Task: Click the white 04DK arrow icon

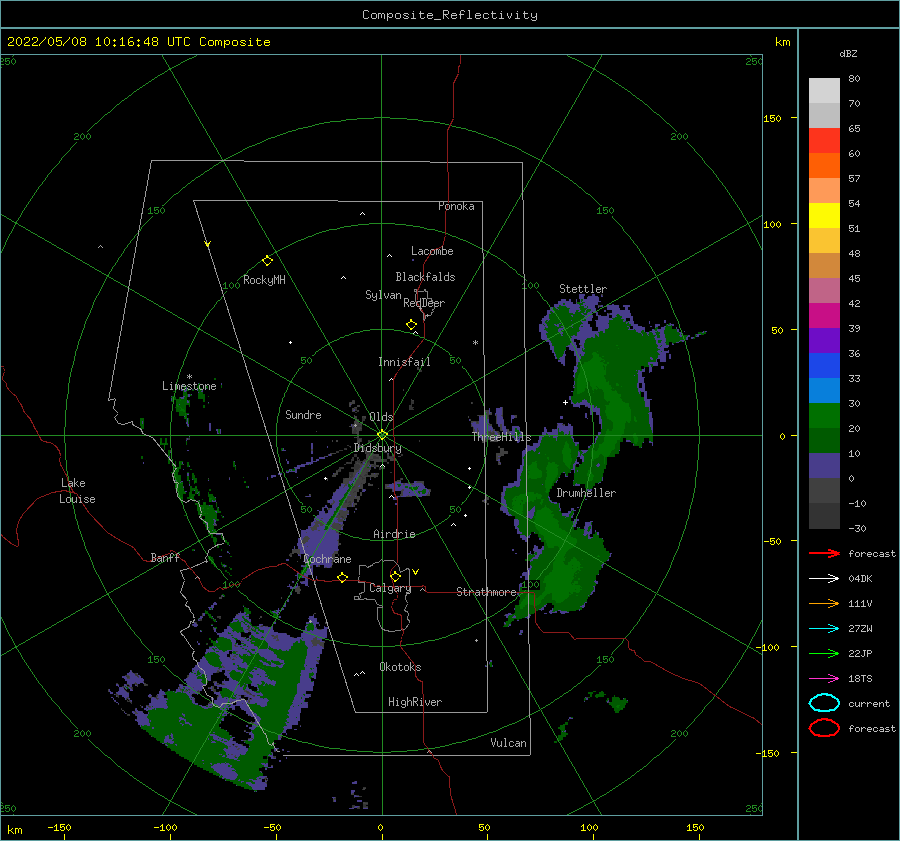Action: pyautogui.click(x=824, y=579)
